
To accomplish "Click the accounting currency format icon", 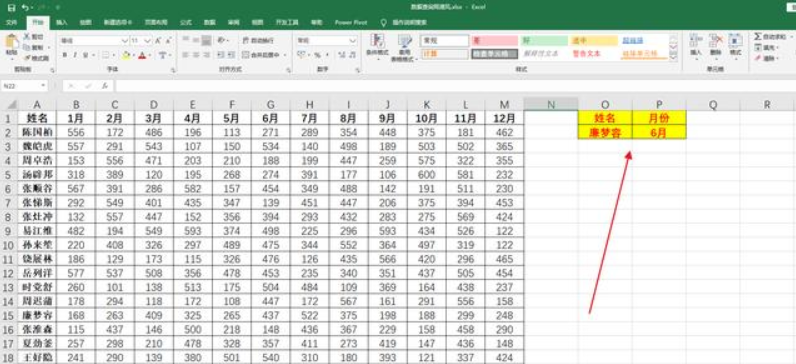I will [x=301, y=55].
